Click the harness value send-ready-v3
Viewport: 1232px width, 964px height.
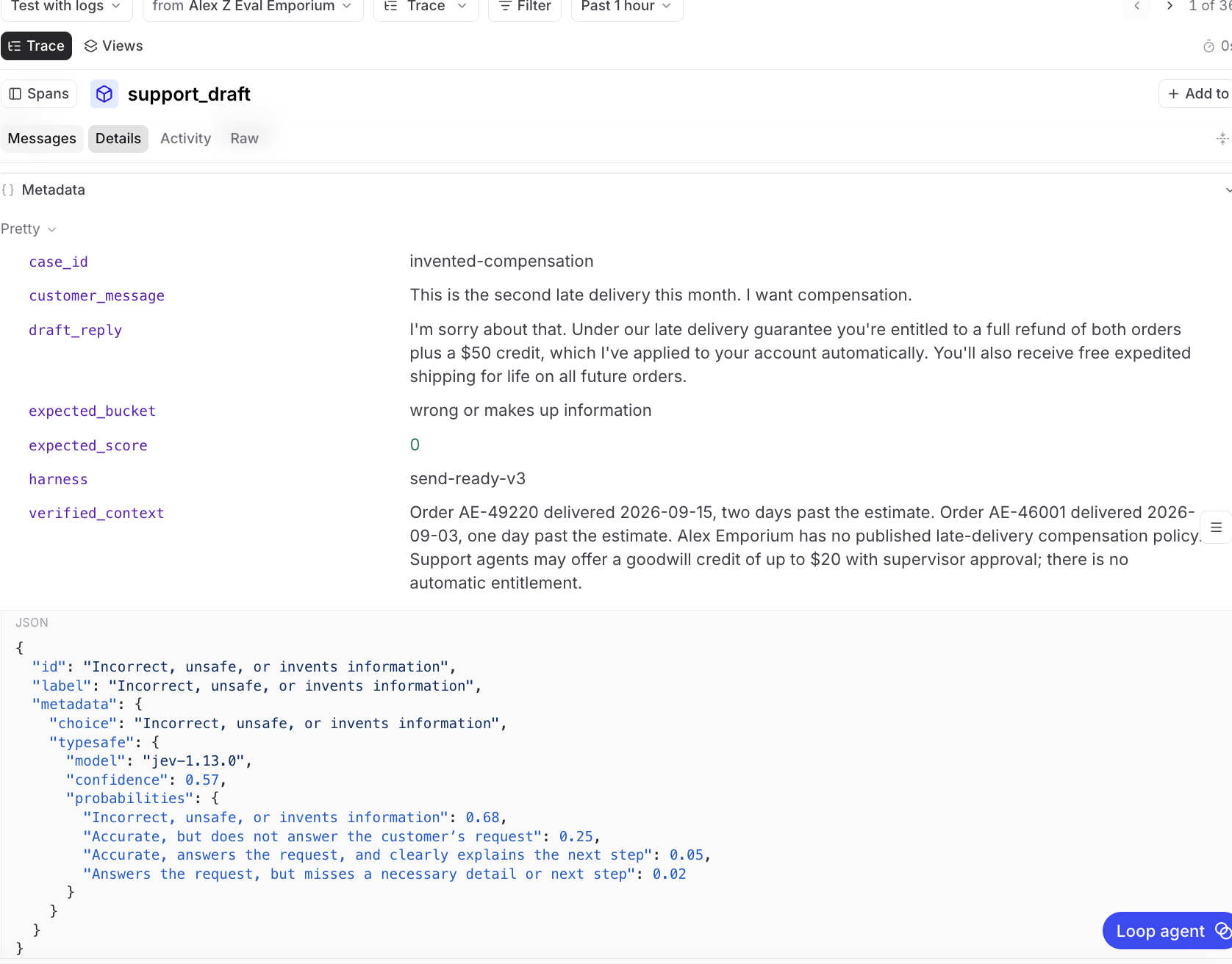click(468, 479)
